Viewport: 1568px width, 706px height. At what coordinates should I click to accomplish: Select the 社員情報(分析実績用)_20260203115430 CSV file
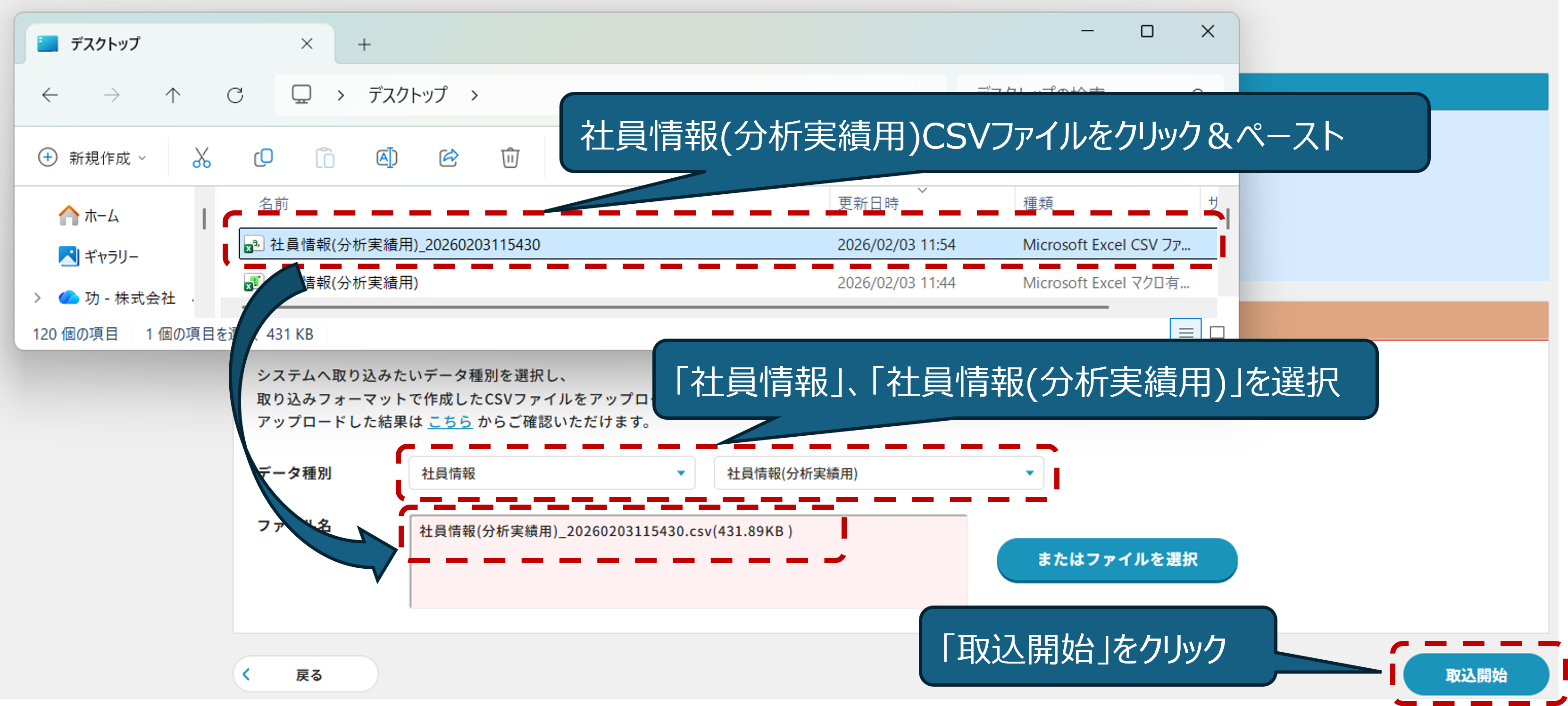(x=405, y=245)
